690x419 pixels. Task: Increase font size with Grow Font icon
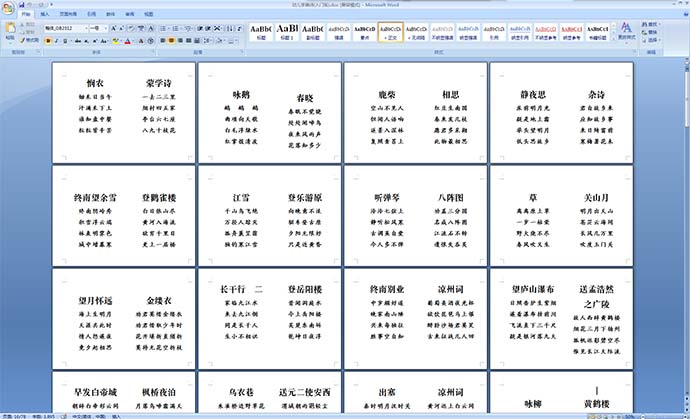[x=113, y=28]
